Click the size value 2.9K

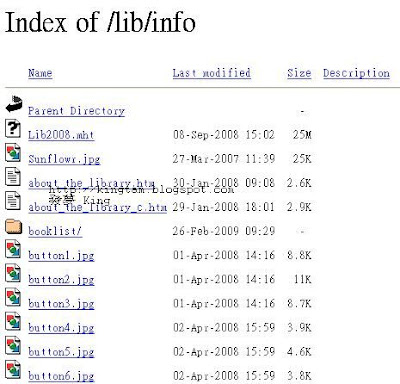point(299,207)
